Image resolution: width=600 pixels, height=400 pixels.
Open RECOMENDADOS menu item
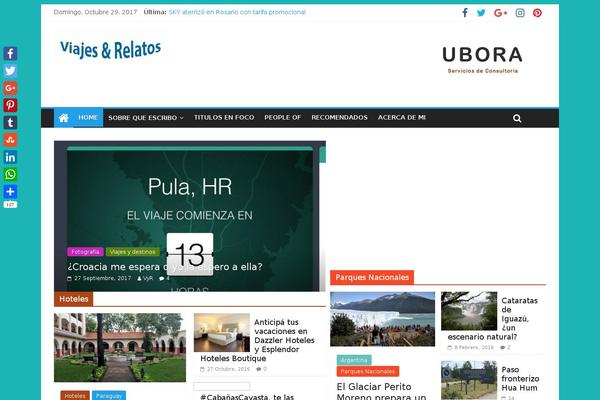click(x=339, y=118)
